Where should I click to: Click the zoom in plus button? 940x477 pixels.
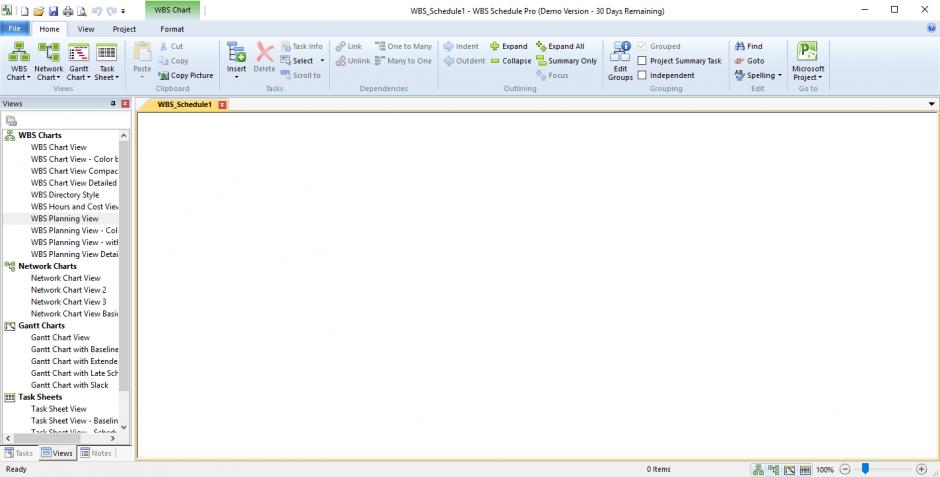pyautogui.click(x=922, y=469)
